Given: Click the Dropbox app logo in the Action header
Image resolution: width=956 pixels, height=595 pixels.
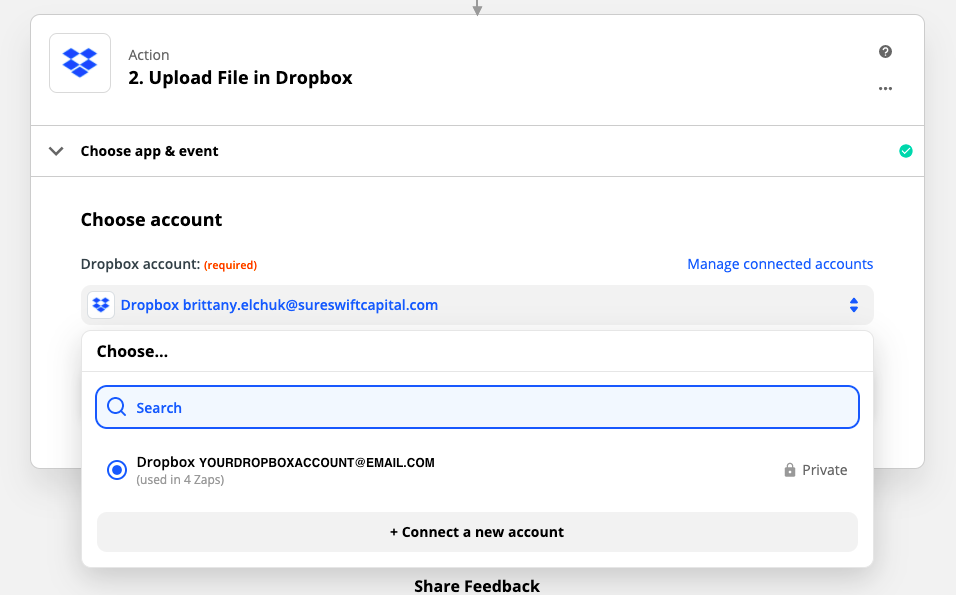Looking at the screenshot, I should click(x=79, y=63).
